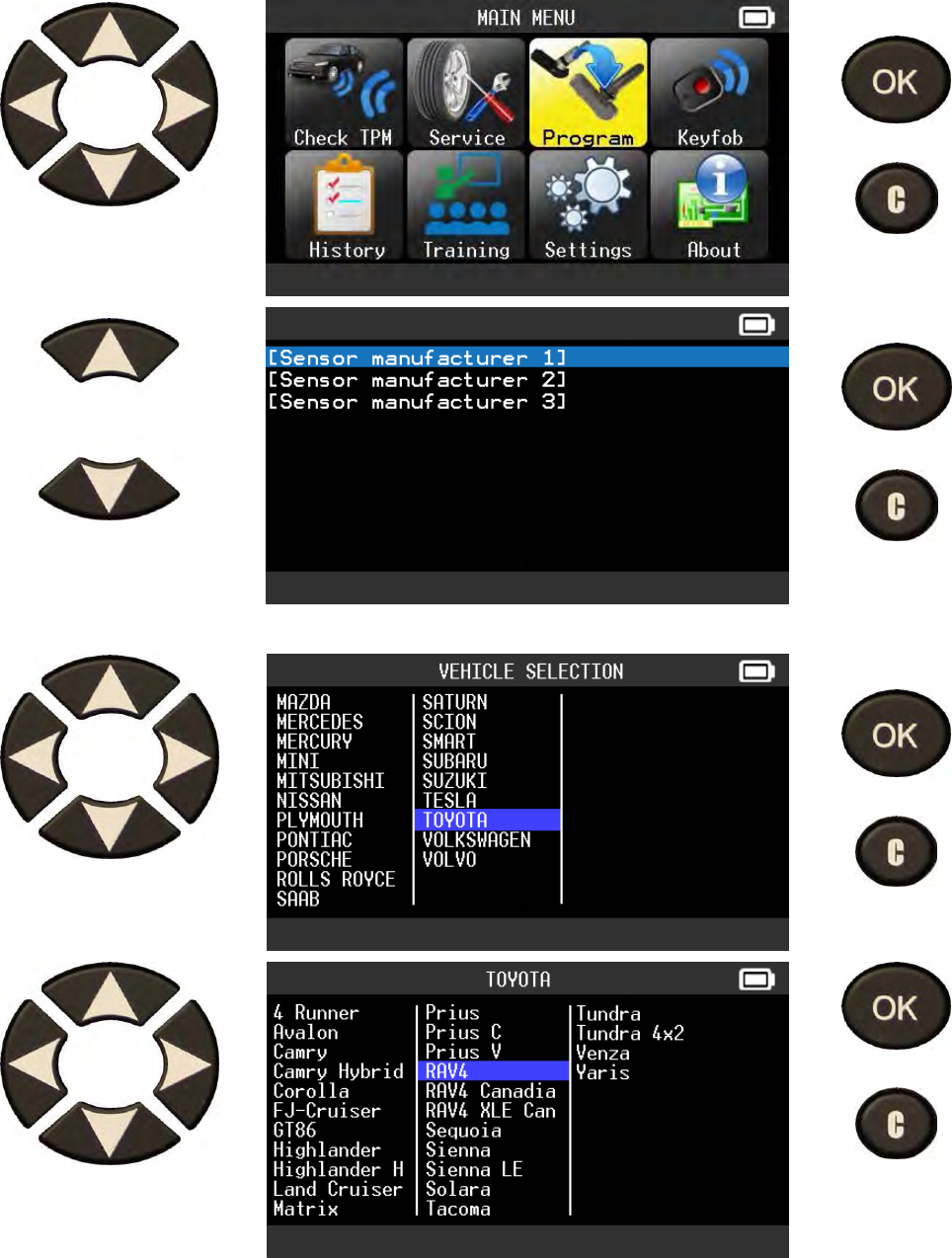Select Yaris model
Viewport: 952px width, 1258px height.
click(x=602, y=1072)
